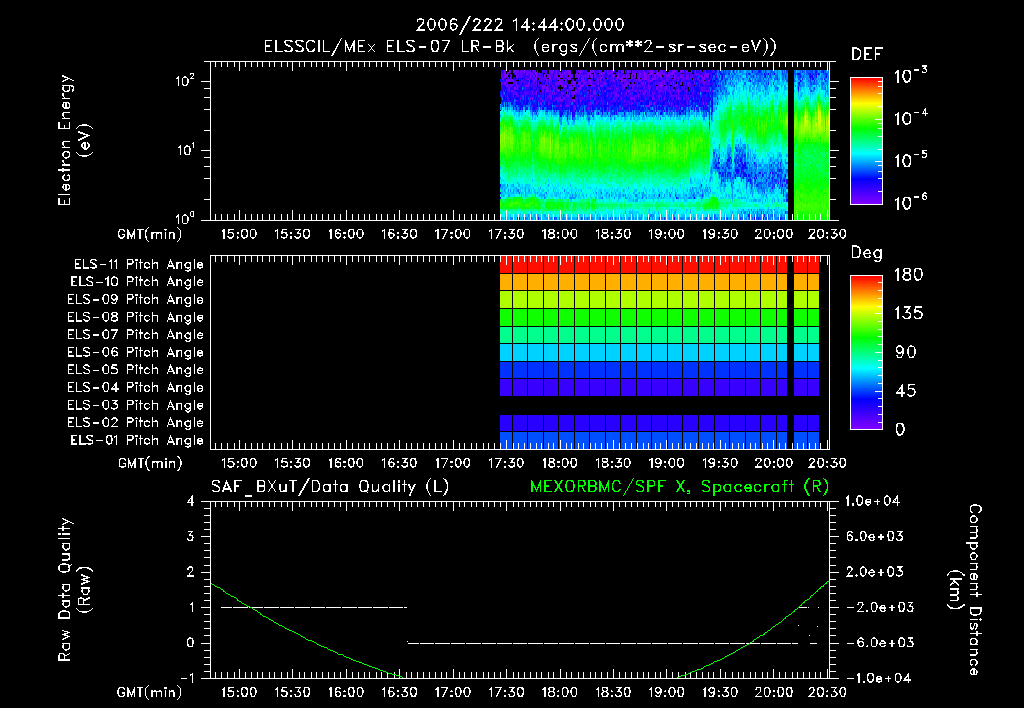Select the ELS-08 Pitch Angle row label
Screen dimensions: 1024x708
135,317
